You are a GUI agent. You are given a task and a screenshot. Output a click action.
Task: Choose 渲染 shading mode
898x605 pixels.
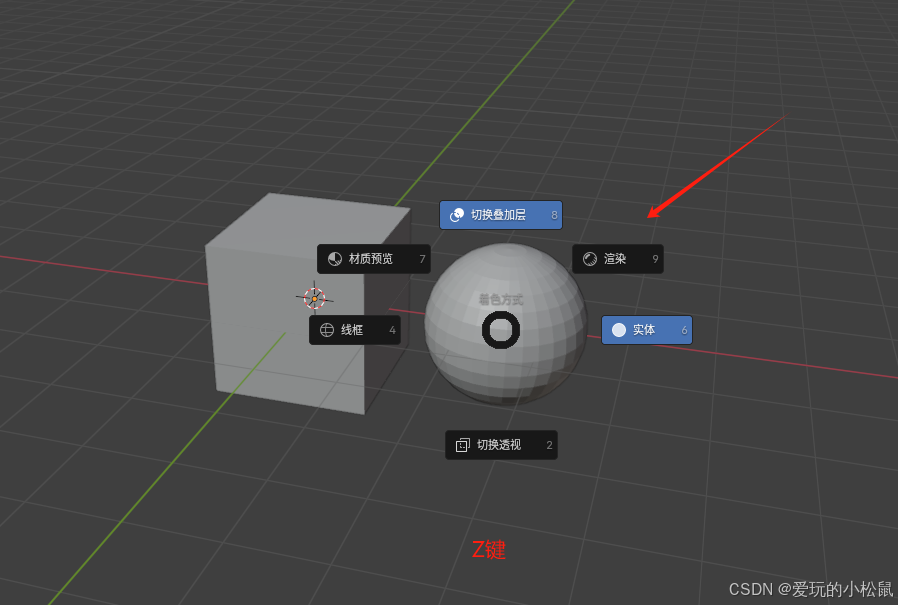point(618,259)
